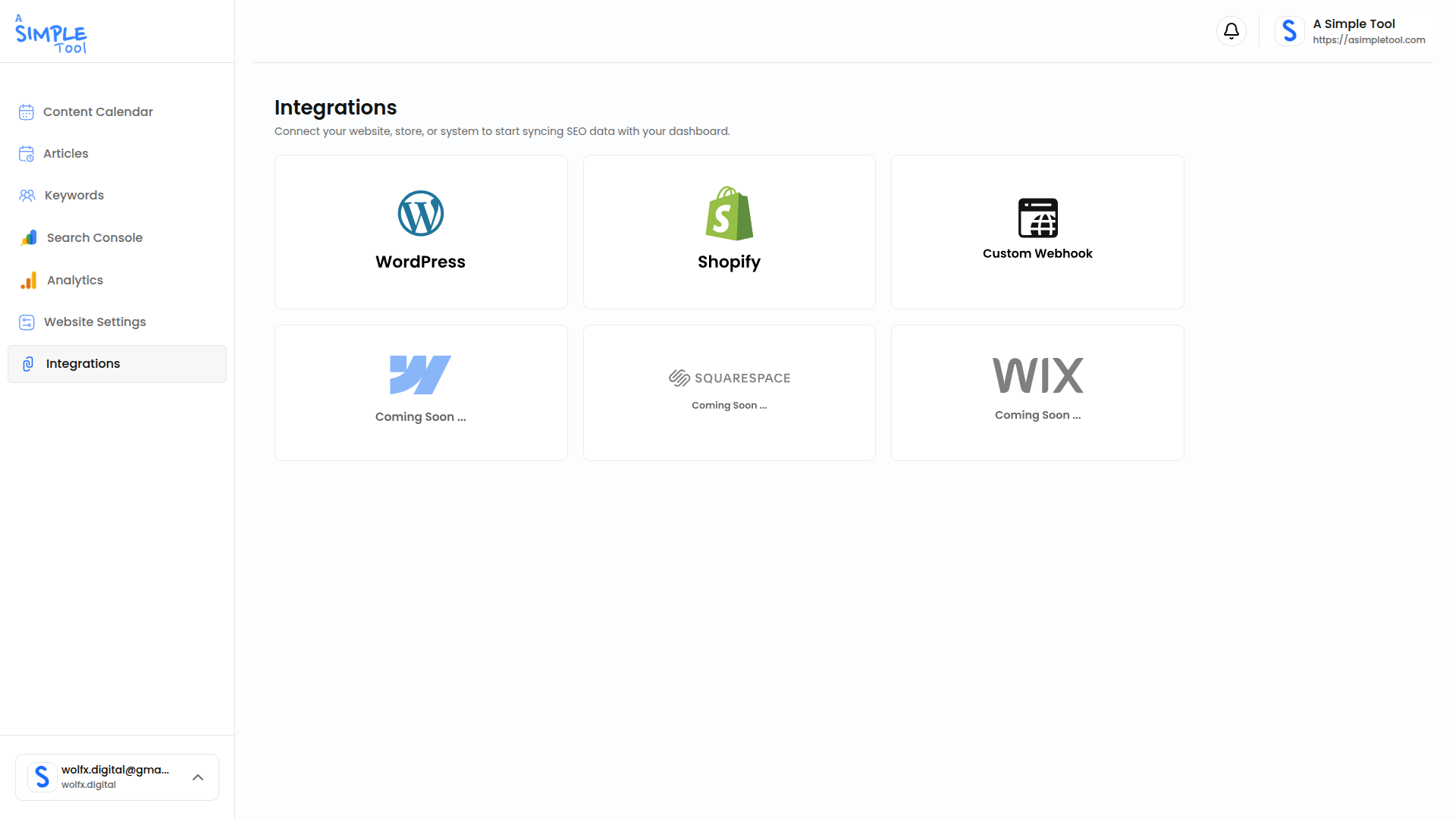Image resolution: width=1456 pixels, height=819 pixels.
Task: Click the Integrations sidebar icon
Action: 27,363
